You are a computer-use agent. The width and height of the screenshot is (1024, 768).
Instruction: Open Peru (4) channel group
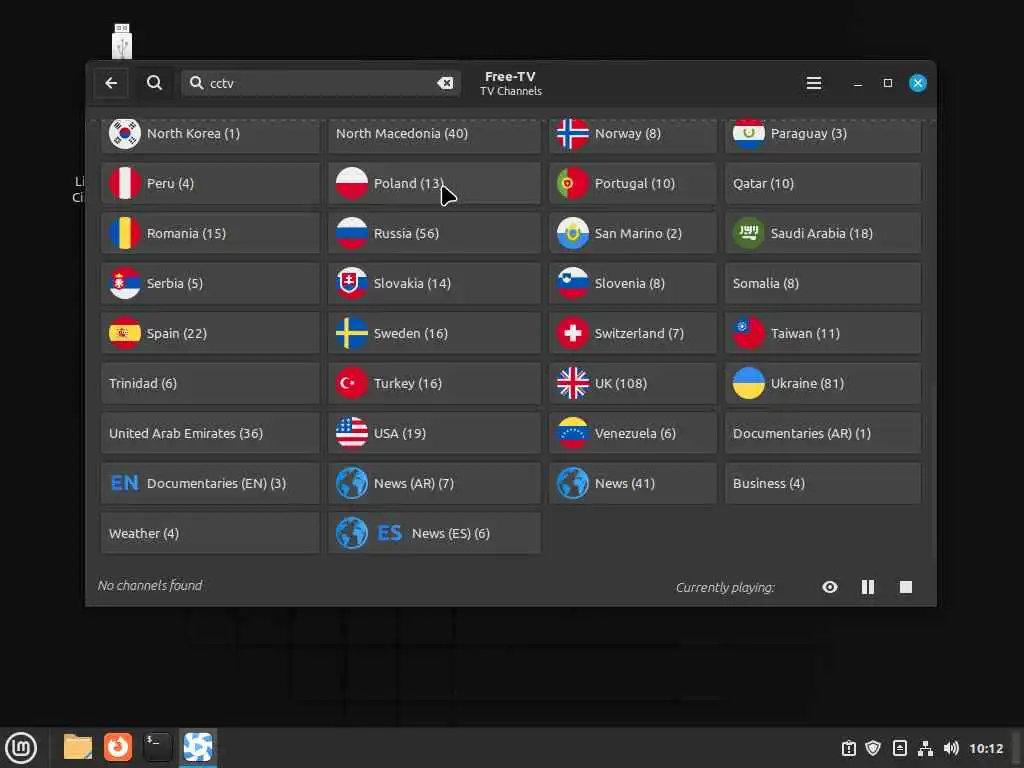click(x=210, y=184)
